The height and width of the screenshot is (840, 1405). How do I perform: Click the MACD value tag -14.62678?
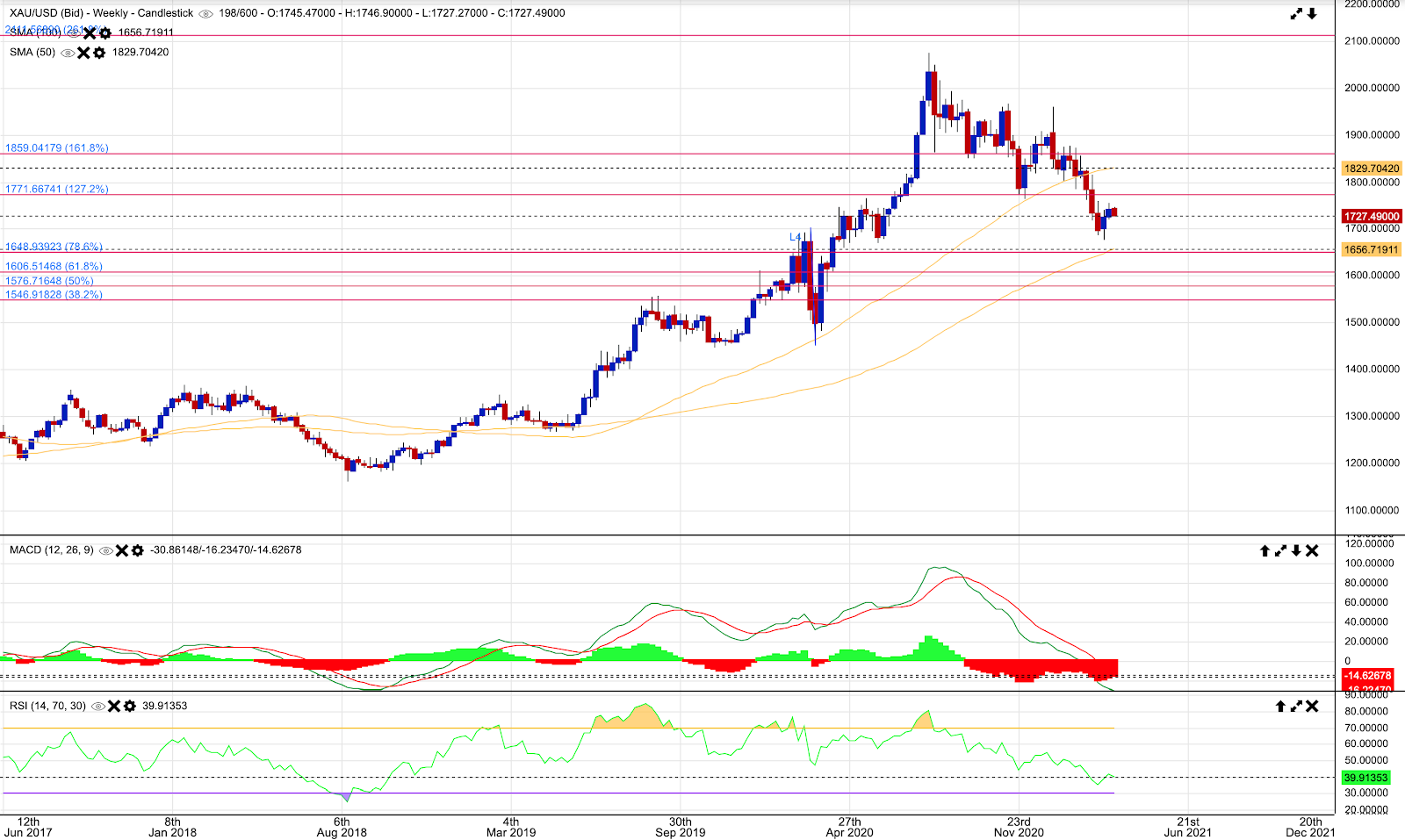pyautogui.click(x=1368, y=676)
